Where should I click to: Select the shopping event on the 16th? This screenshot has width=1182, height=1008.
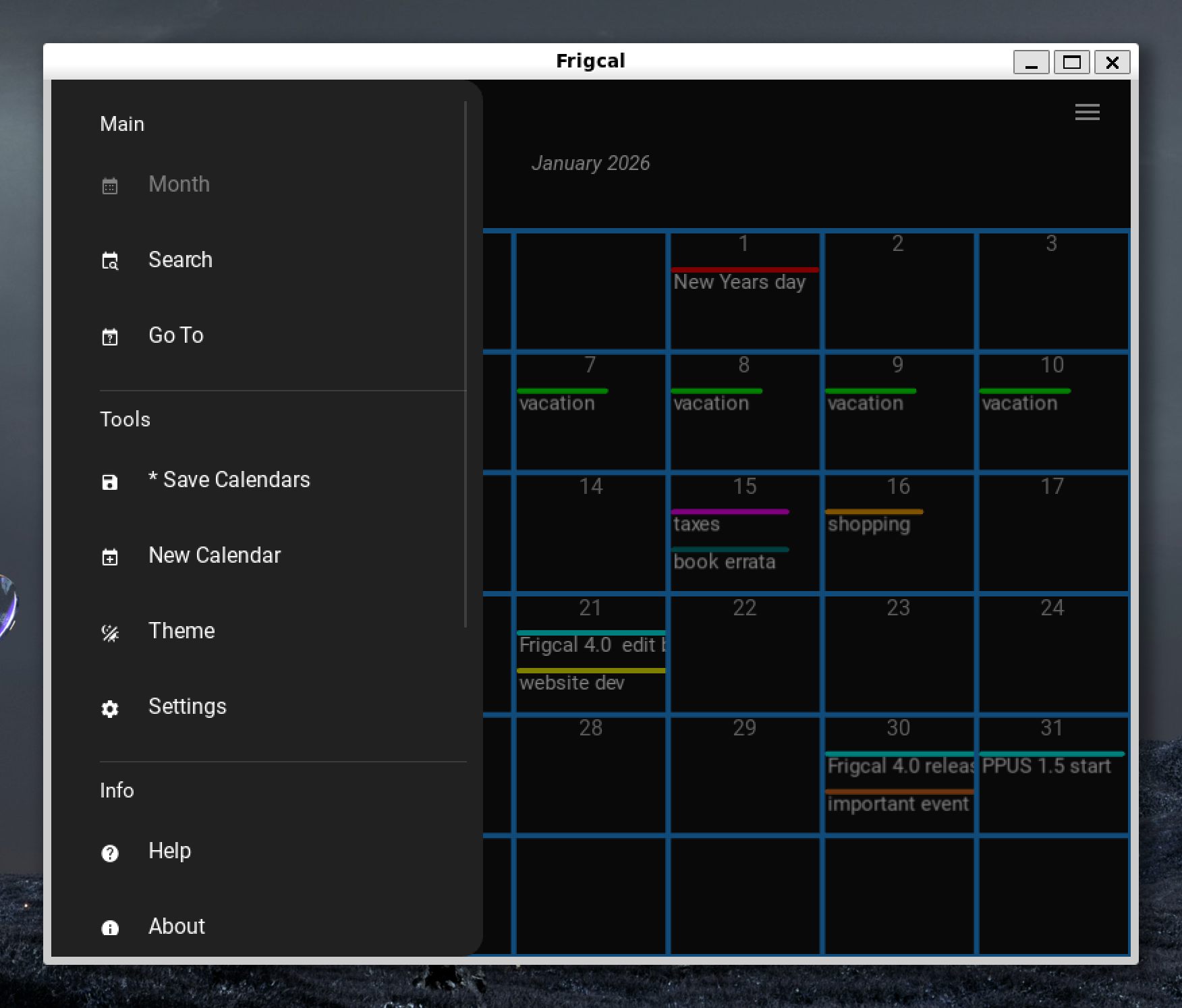pyautogui.click(x=868, y=524)
